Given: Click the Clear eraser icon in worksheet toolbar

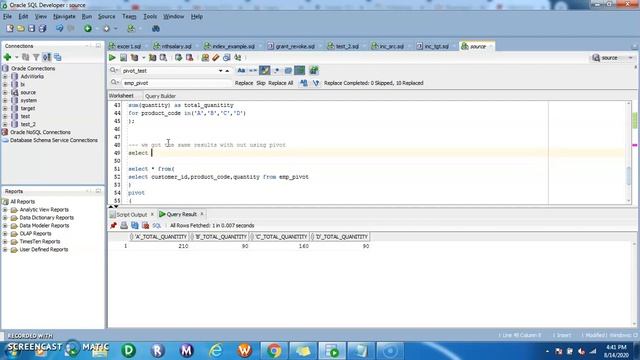Looking at the screenshot, I should coord(216,58).
